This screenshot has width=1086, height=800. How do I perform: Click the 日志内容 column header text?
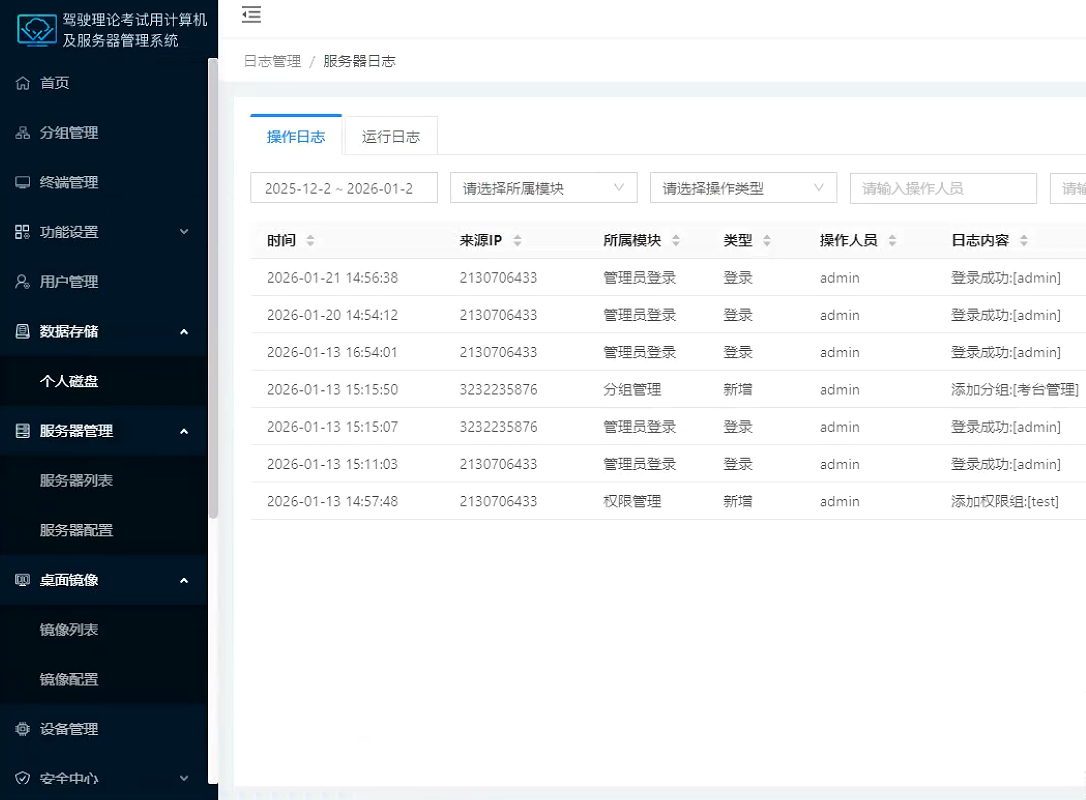(980, 240)
